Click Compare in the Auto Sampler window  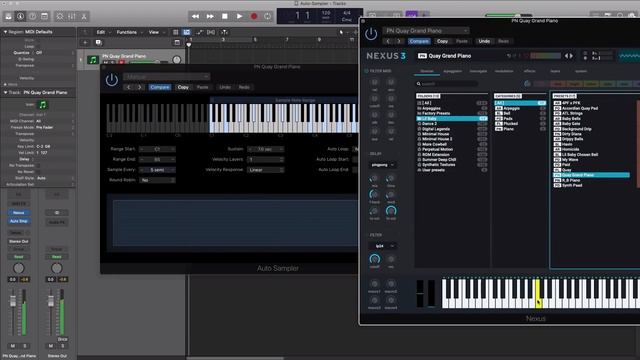coord(160,87)
